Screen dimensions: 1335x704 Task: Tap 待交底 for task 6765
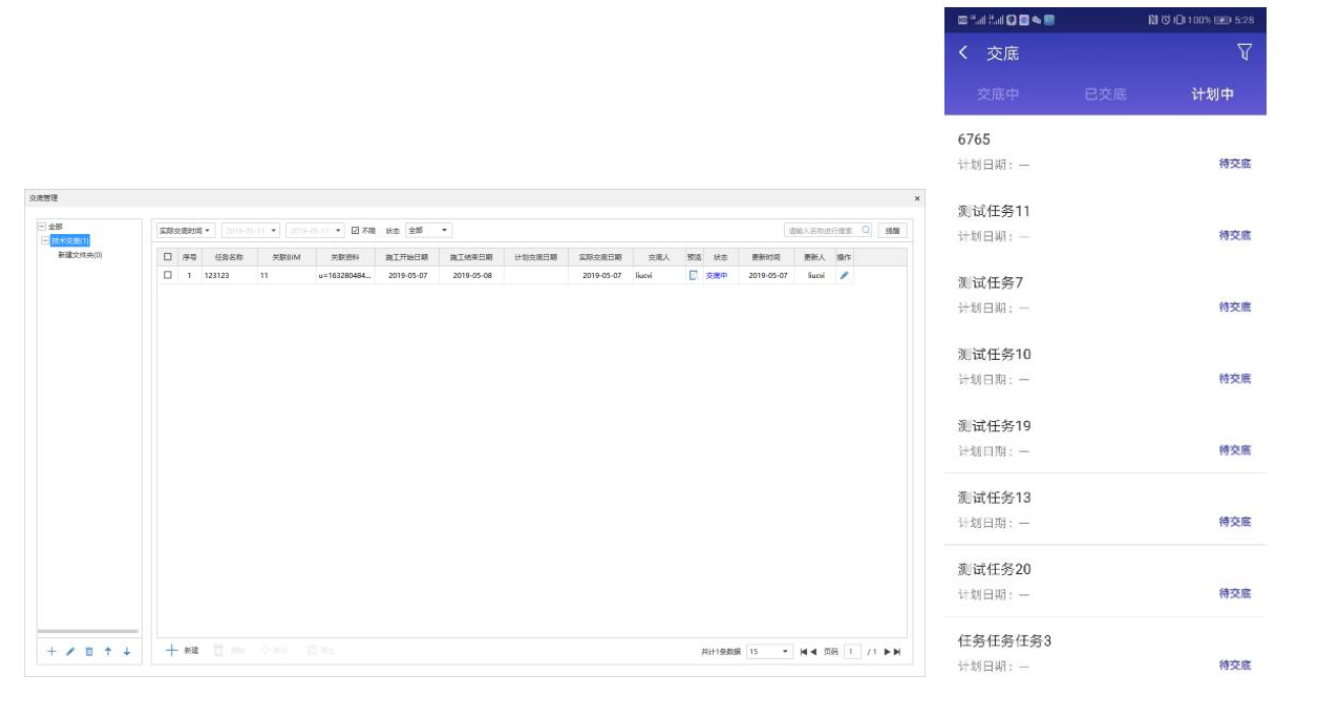pyautogui.click(x=1235, y=164)
